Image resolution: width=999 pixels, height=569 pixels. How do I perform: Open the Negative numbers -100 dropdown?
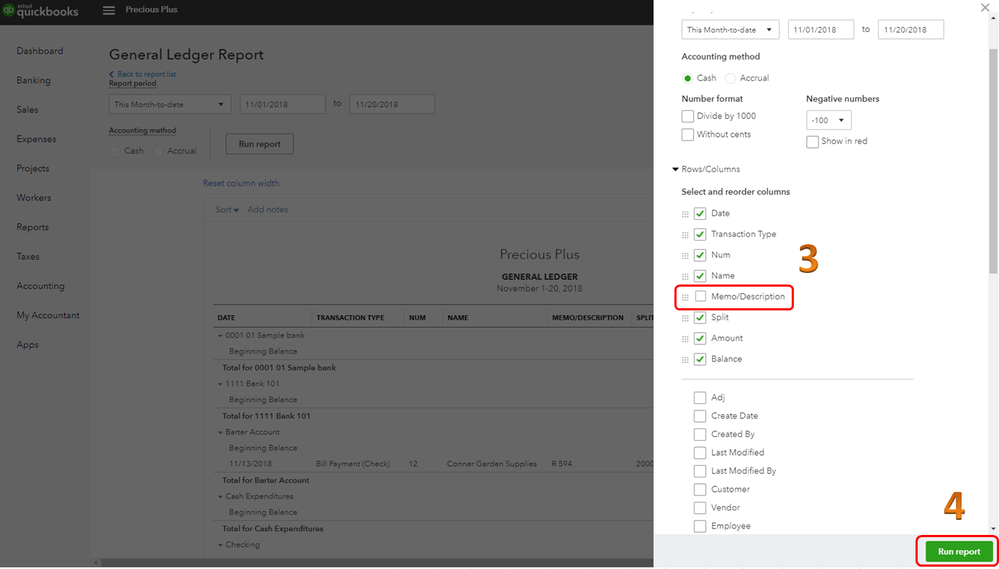pyautogui.click(x=828, y=120)
